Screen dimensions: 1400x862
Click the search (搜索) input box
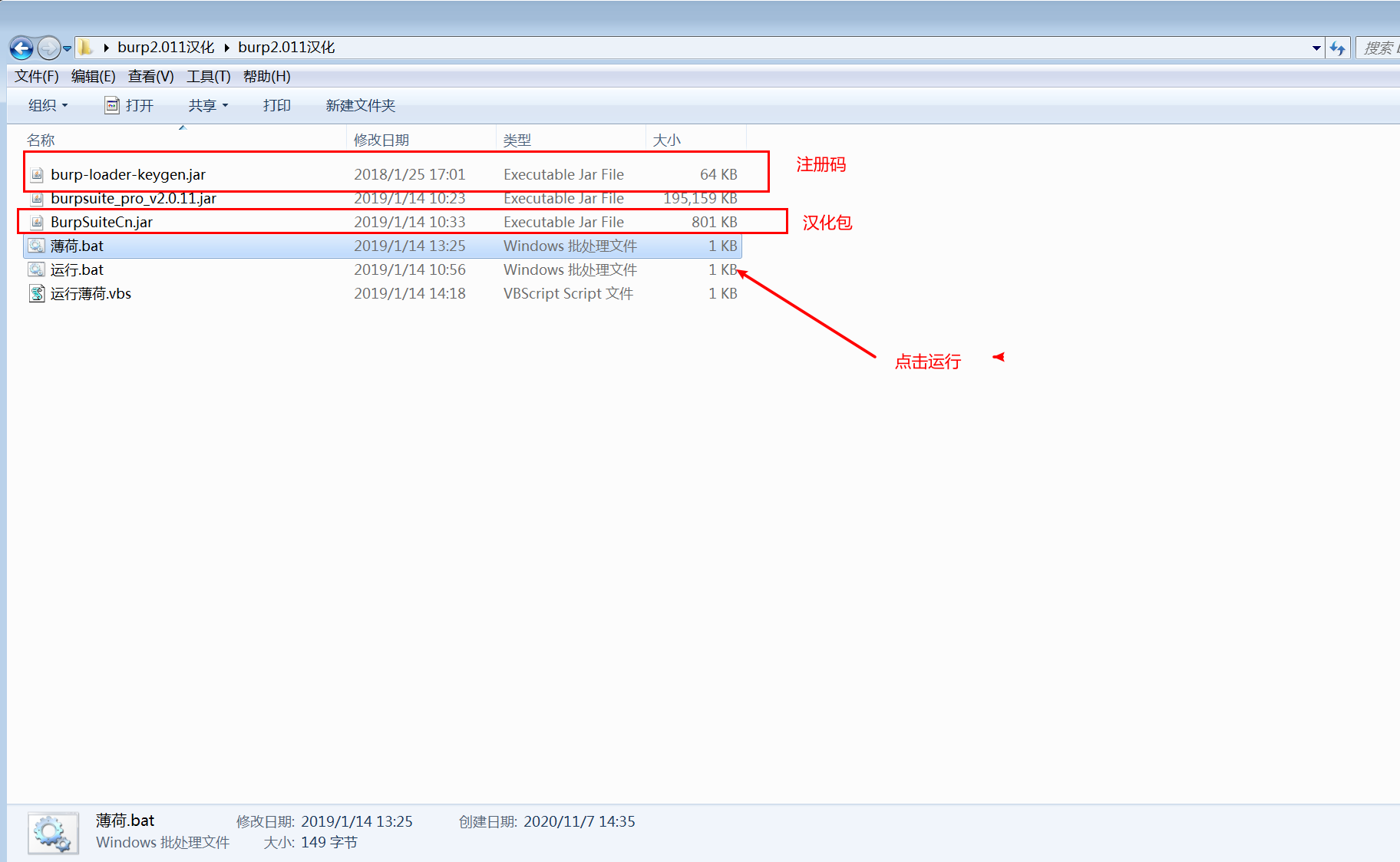coord(1379,48)
